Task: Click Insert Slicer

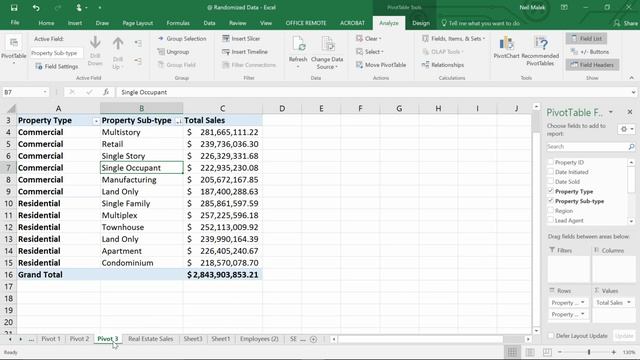Action: [x=241, y=38]
